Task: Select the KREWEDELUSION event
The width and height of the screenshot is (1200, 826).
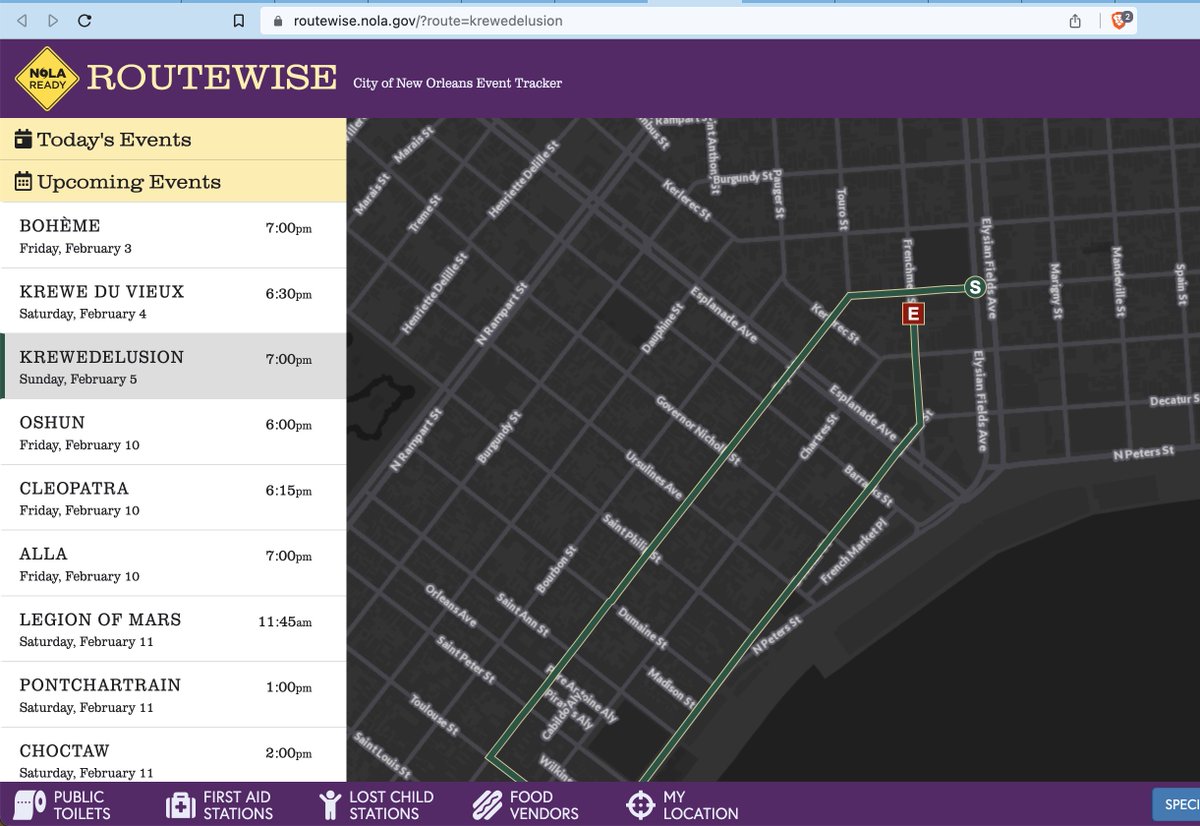Action: pyautogui.click(x=173, y=366)
